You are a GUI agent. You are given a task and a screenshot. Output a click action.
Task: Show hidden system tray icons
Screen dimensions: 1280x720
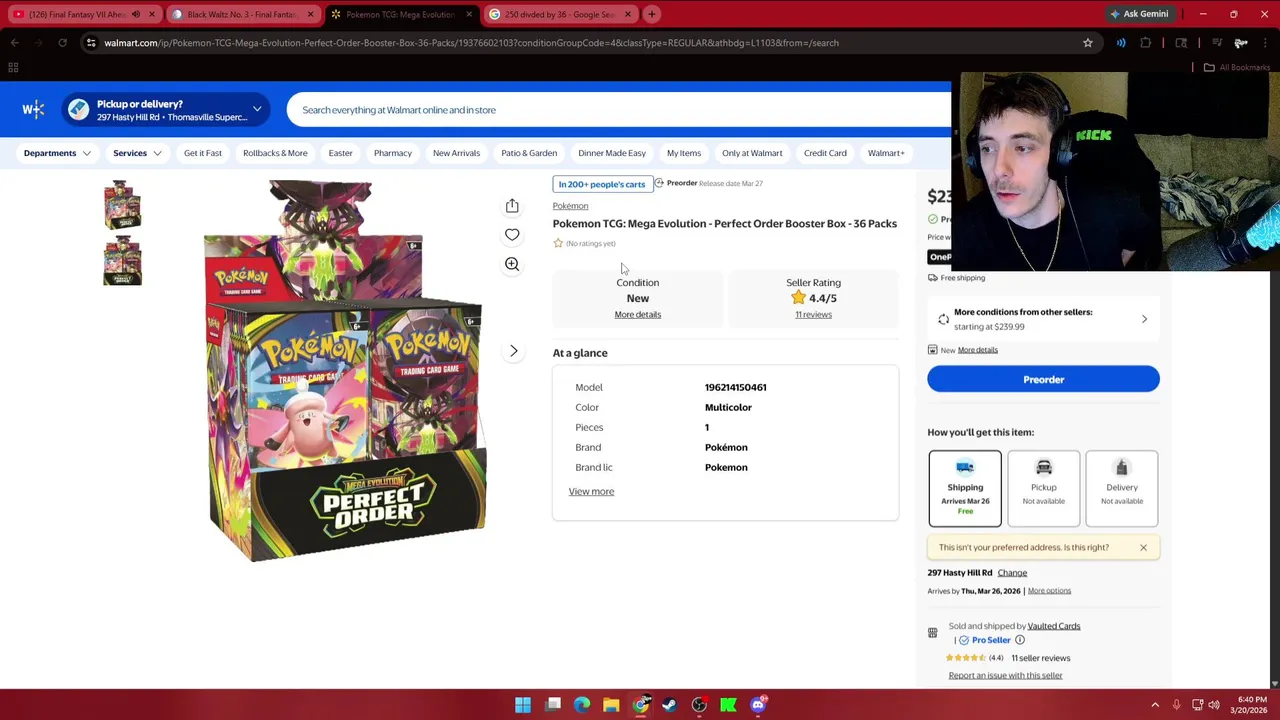(1155, 705)
